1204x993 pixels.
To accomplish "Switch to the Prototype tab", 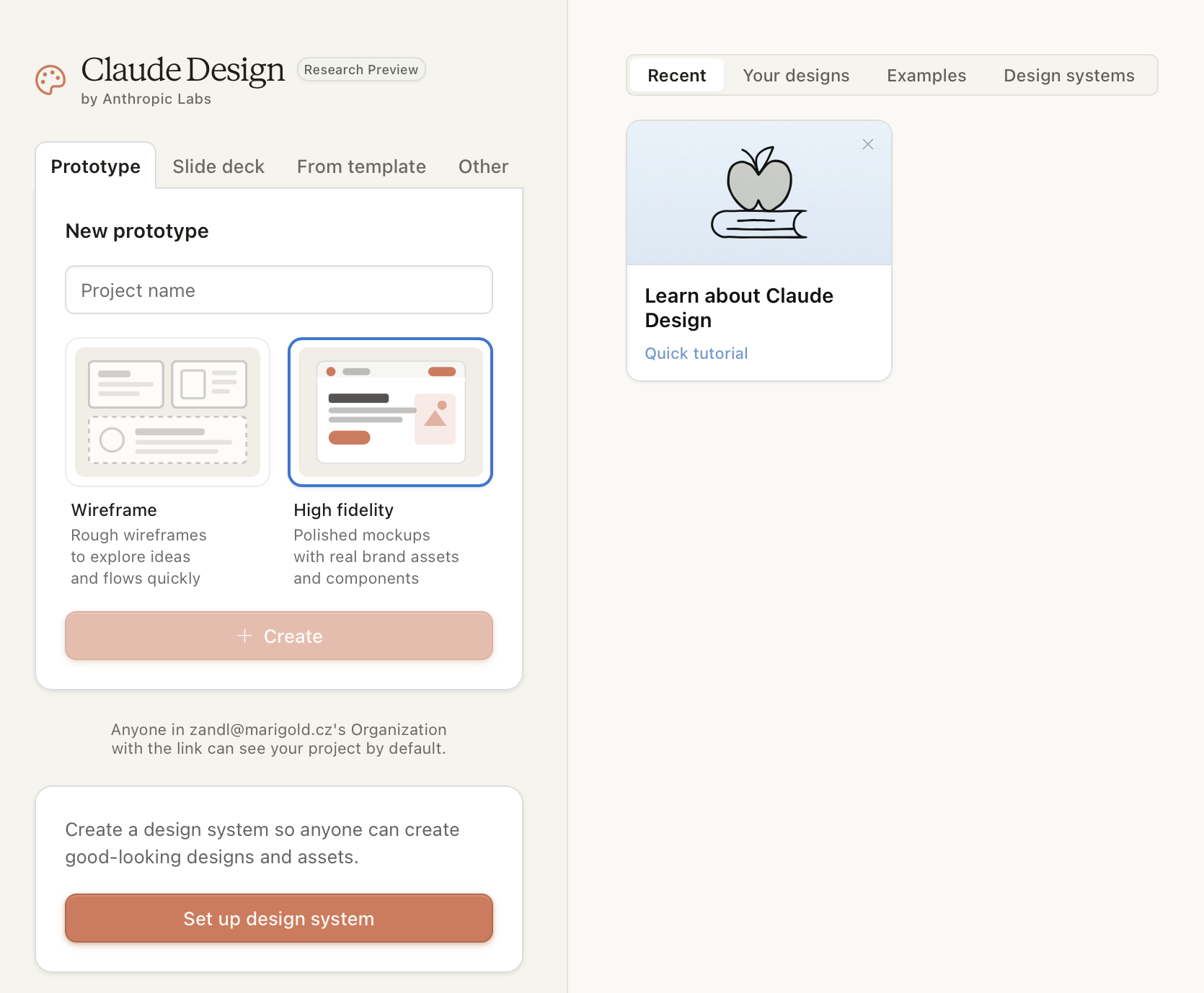I will click(96, 166).
